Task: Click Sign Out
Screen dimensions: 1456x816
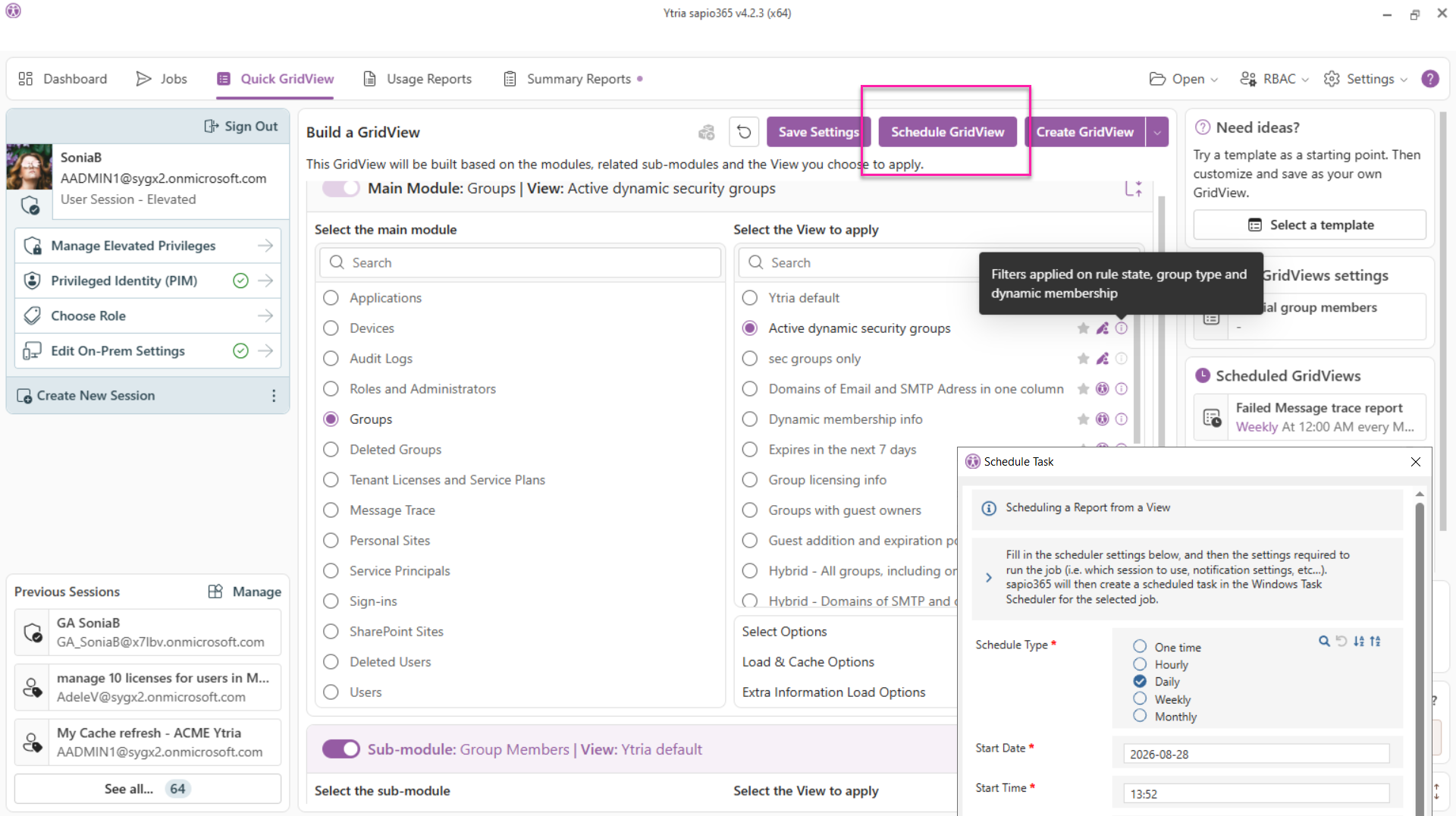Action: point(241,127)
